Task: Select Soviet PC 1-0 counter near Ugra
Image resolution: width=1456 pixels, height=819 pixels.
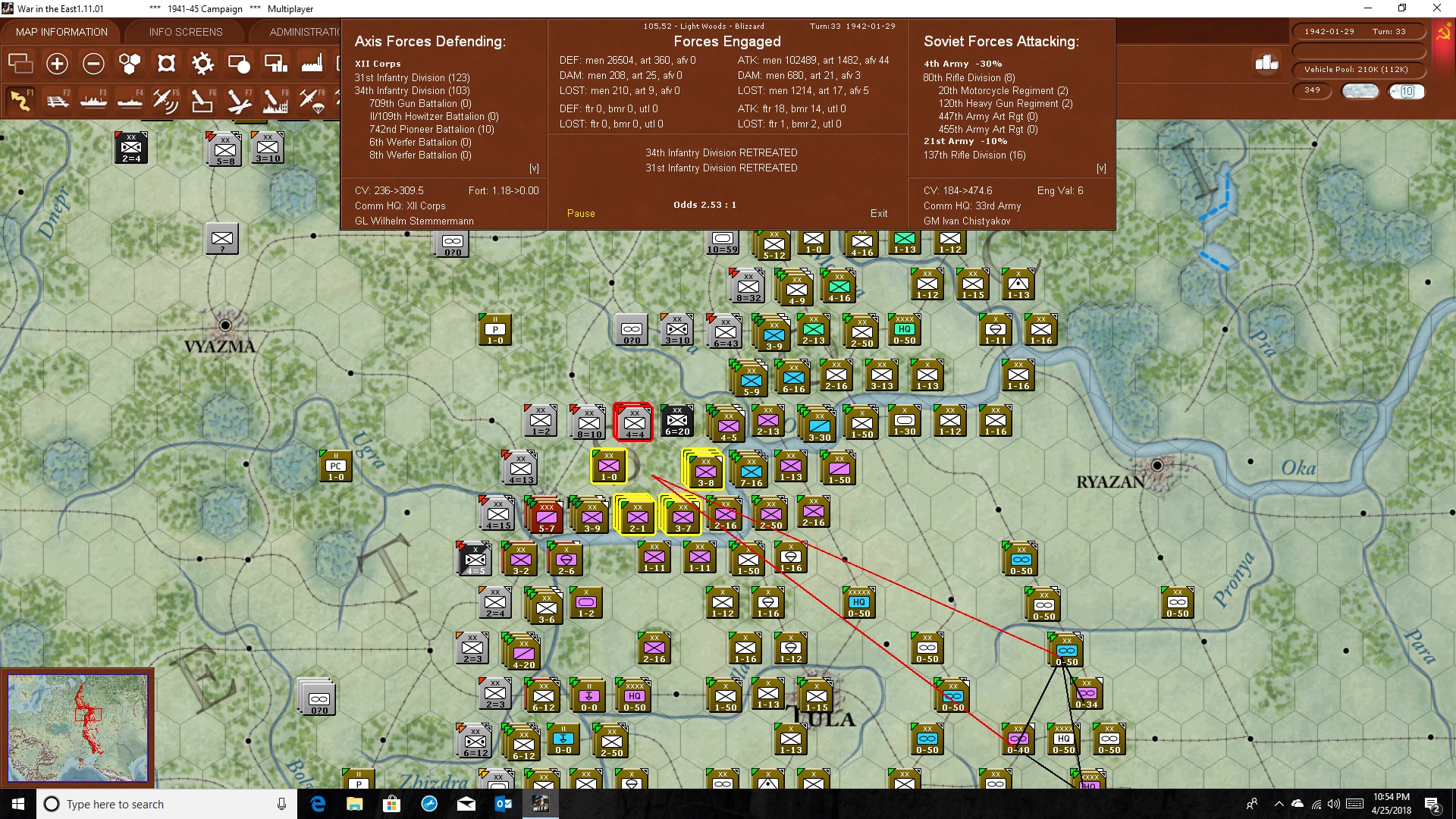Action: [336, 466]
